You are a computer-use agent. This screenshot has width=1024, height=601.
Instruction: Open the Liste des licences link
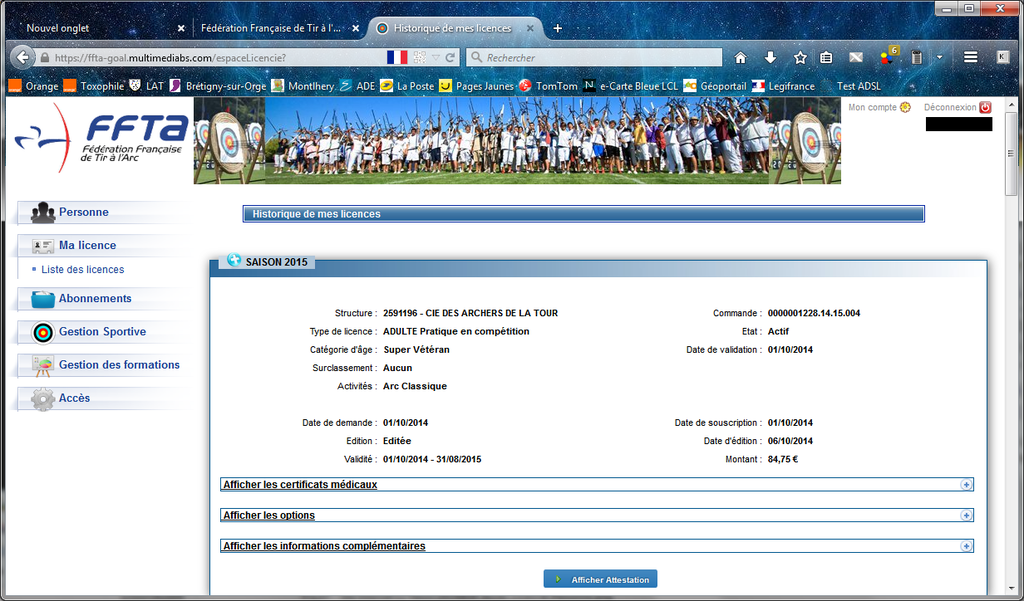tap(83, 270)
